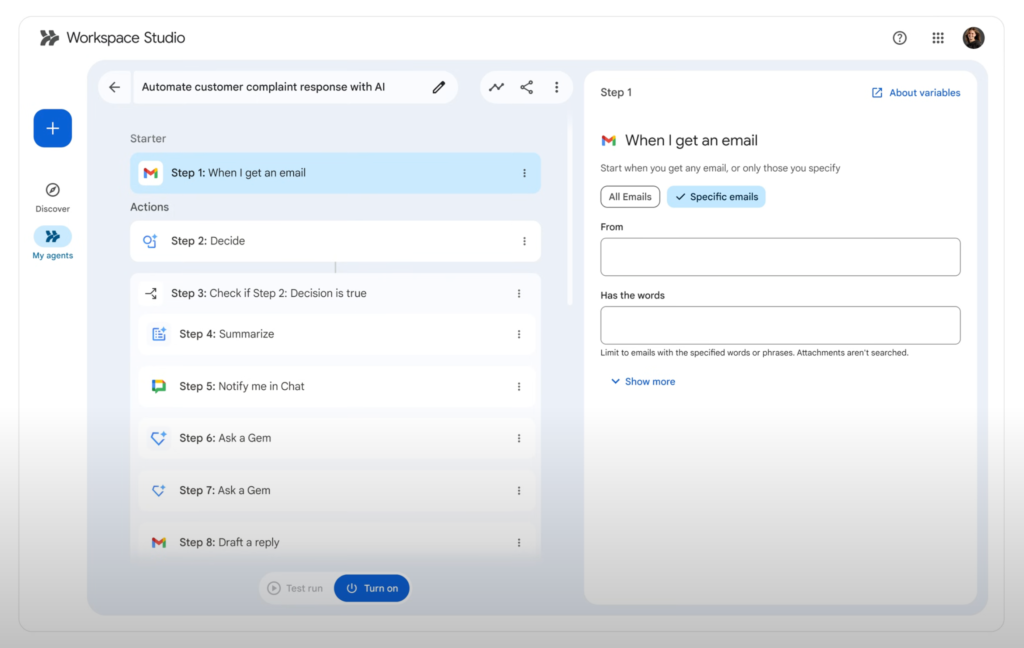Expand Show more email filter options
This screenshot has width=1024, height=648.
click(643, 381)
